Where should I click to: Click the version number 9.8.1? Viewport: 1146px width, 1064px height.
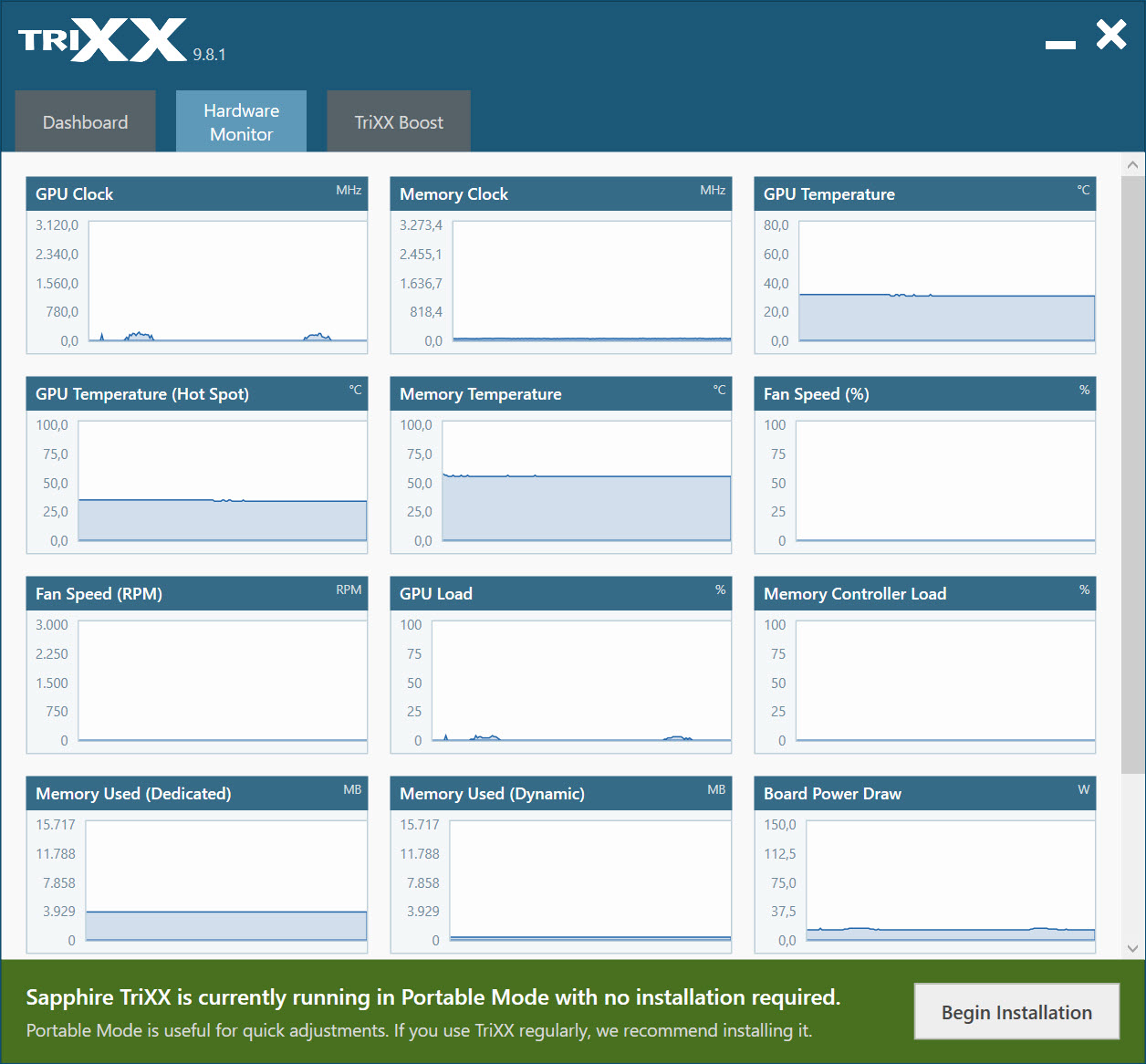[209, 55]
